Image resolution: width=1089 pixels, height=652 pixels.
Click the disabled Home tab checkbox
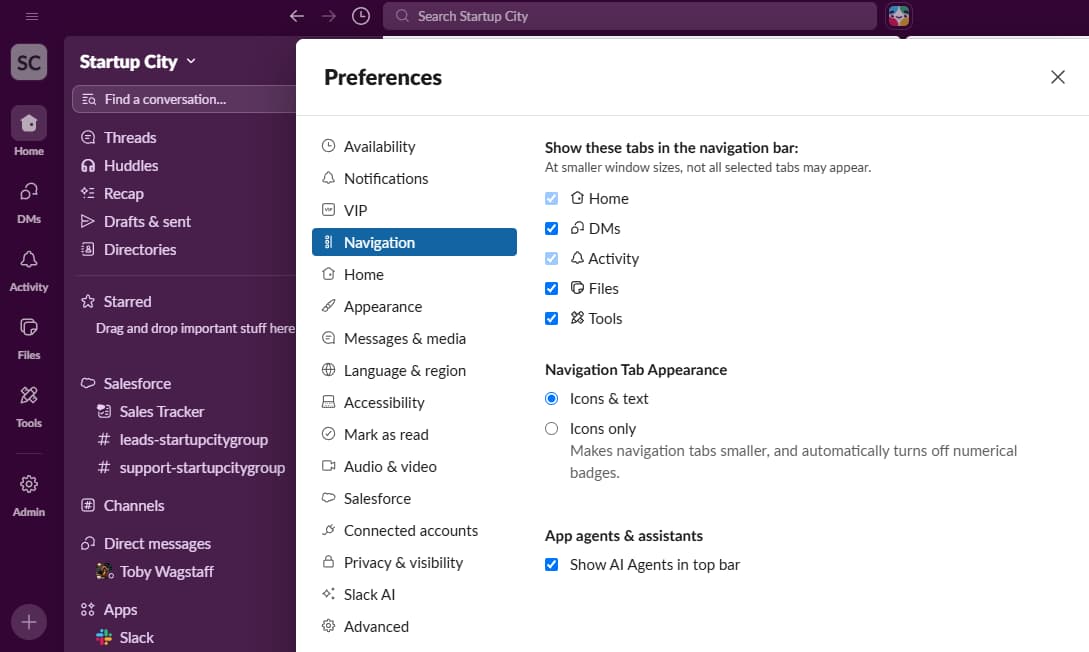click(551, 199)
